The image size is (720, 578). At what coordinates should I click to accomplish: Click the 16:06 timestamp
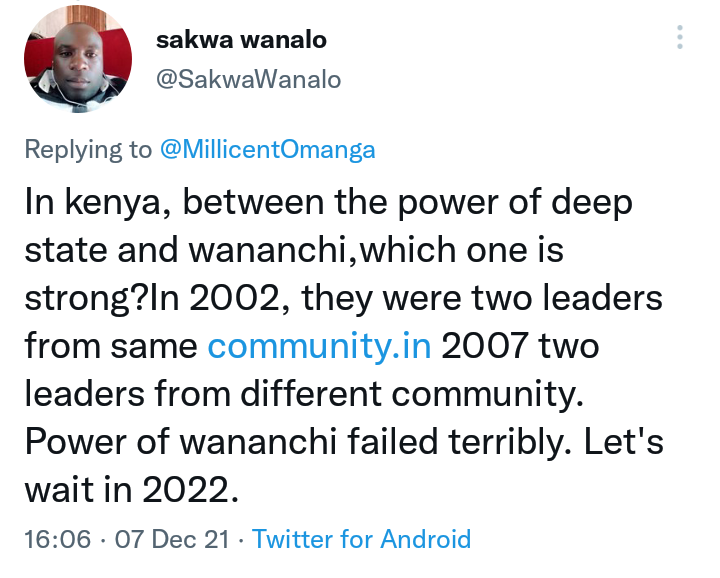click(57, 539)
